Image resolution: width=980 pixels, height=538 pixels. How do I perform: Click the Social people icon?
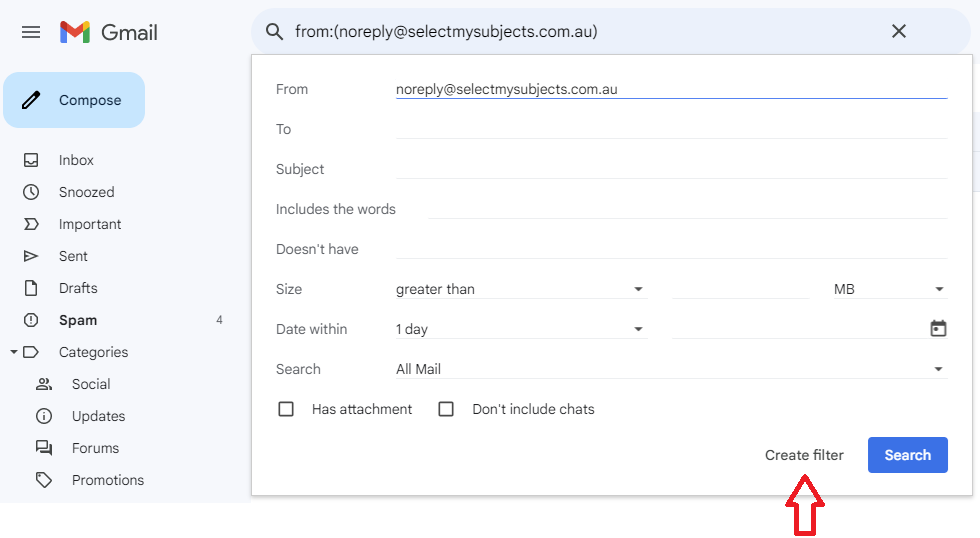[x=44, y=384]
